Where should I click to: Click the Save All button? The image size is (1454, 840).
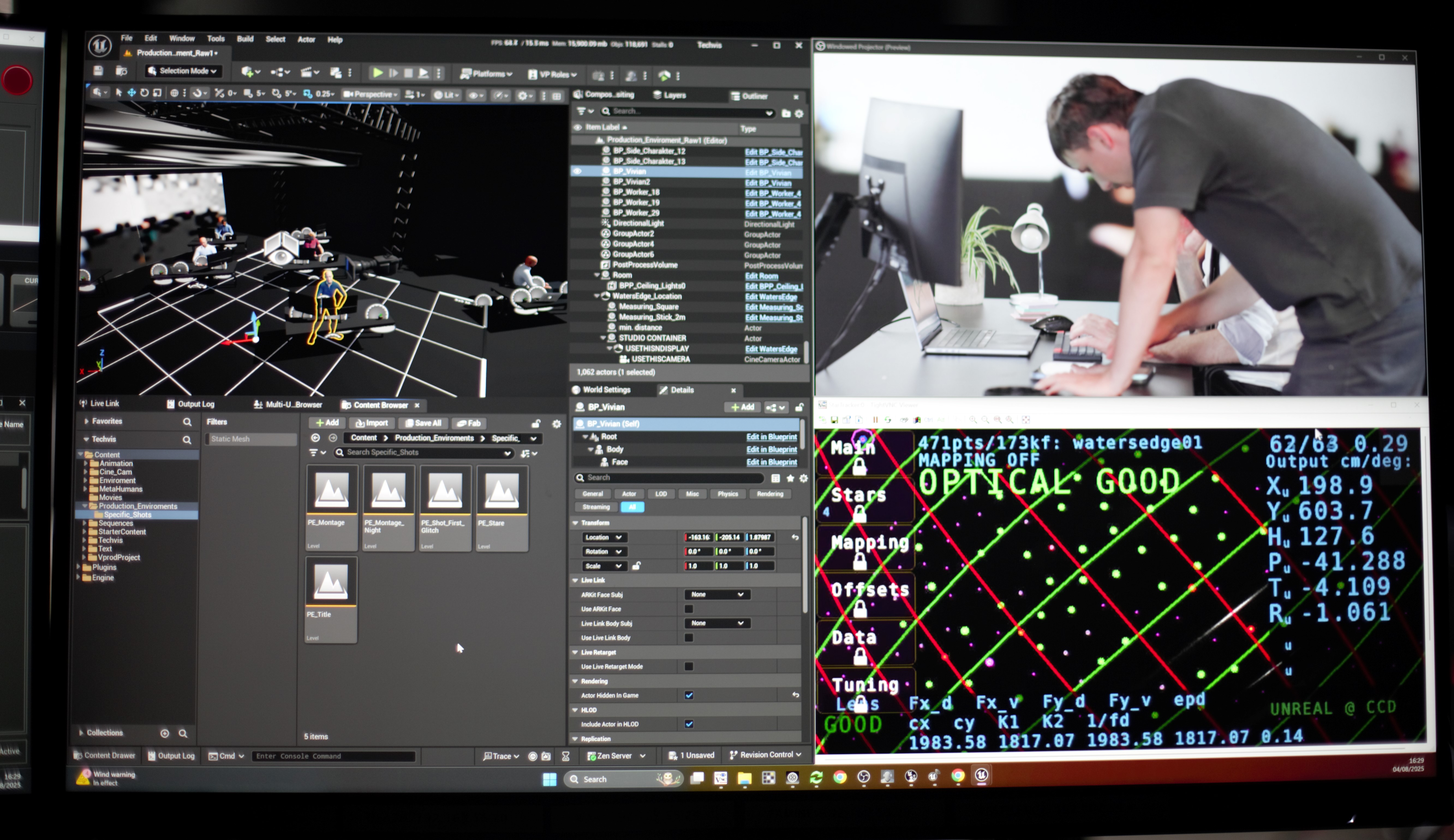pos(423,423)
